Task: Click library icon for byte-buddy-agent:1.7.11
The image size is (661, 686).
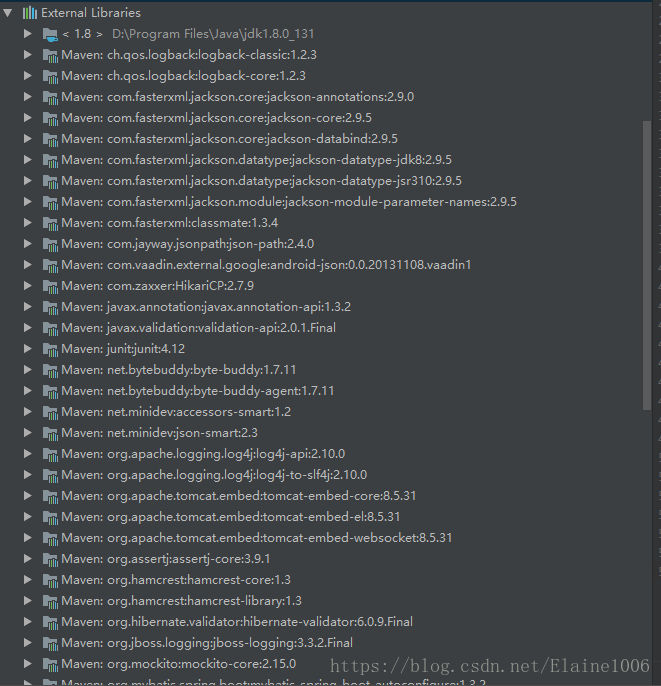Action: (x=50, y=391)
